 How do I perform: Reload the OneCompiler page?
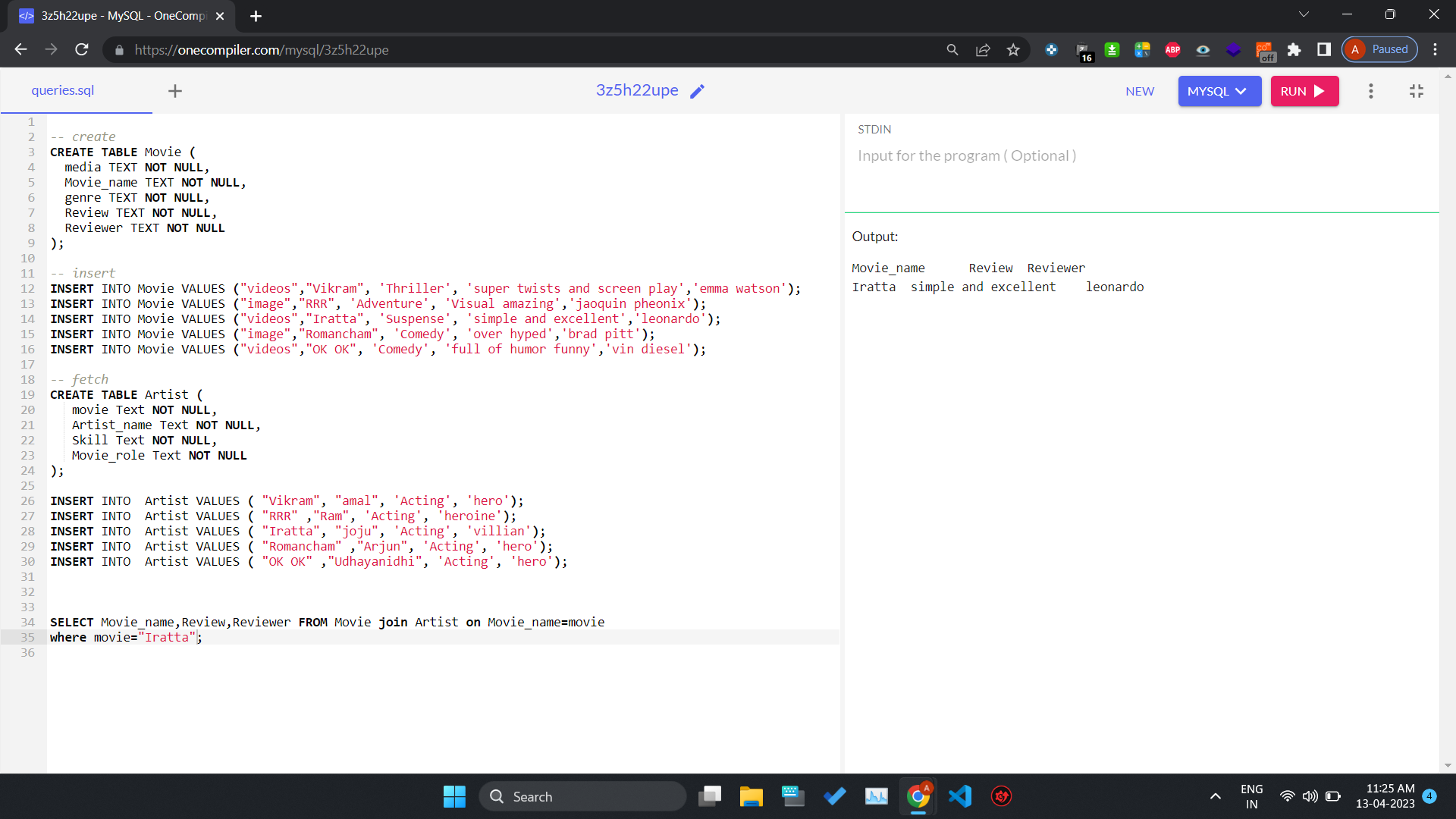[82, 50]
